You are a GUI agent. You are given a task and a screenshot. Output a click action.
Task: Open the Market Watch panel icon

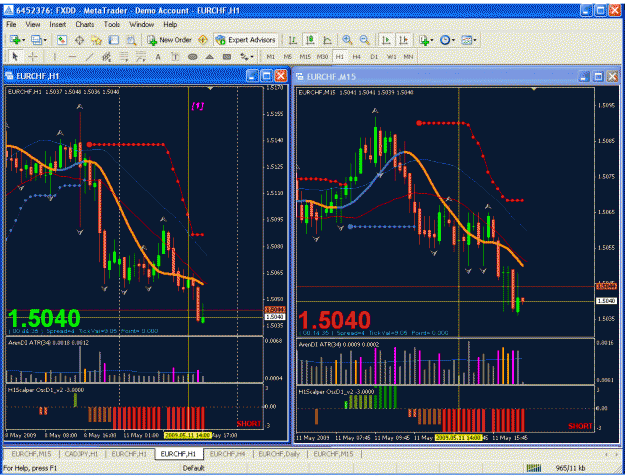(x=62, y=40)
